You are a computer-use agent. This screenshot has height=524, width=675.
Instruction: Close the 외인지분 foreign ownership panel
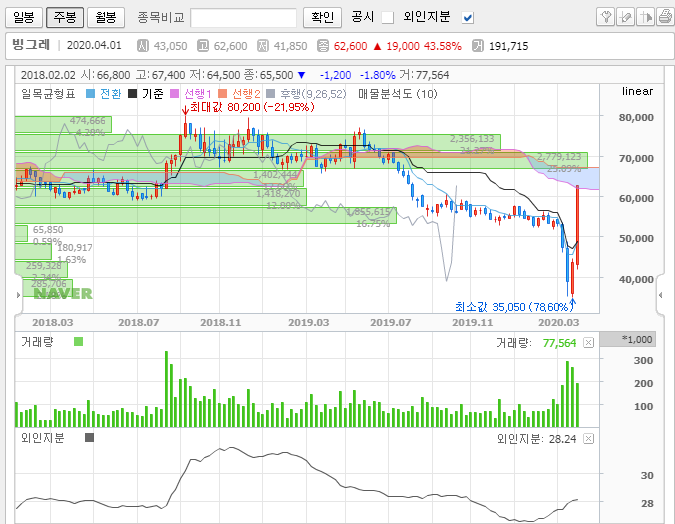pos(588,439)
